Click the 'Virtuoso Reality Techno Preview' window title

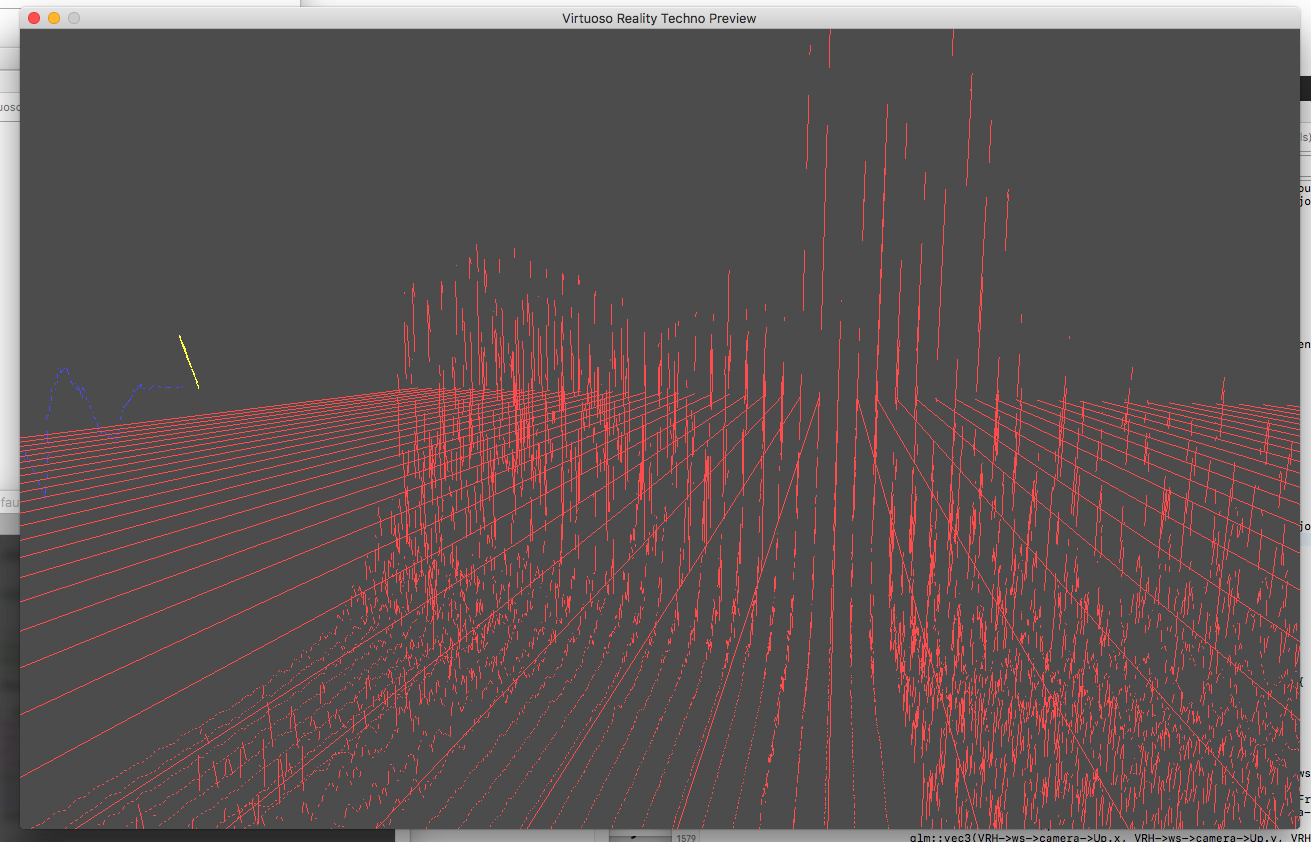[659, 18]
